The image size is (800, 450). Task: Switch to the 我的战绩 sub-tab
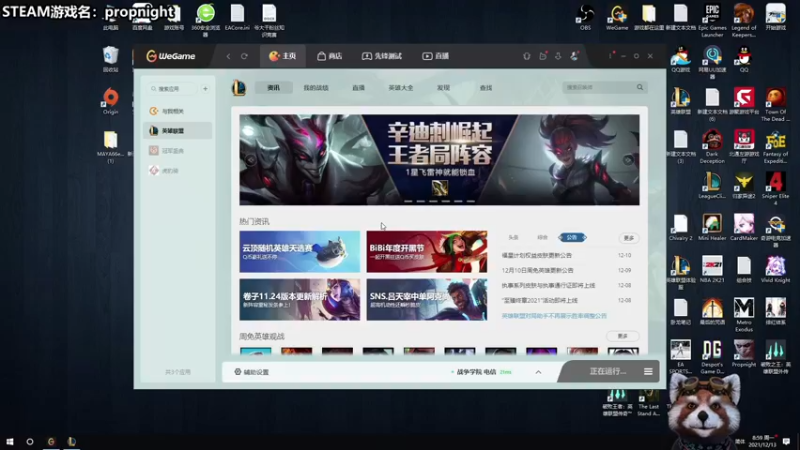coord(316,88)
